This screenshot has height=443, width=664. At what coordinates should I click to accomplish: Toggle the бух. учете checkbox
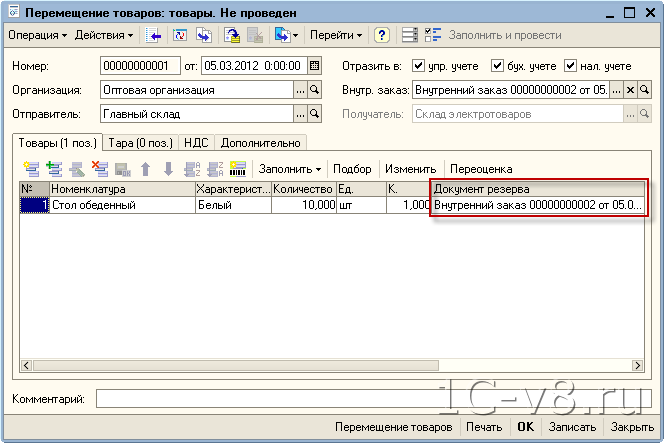pyautogui.click(x=497, y=66)
